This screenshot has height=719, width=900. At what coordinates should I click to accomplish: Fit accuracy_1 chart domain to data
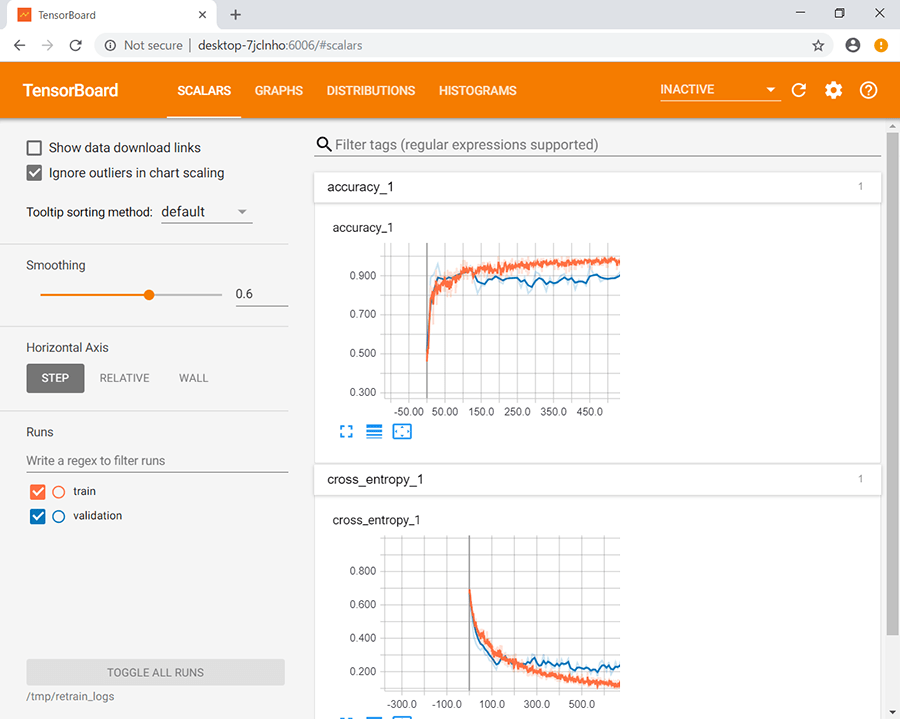402,431
